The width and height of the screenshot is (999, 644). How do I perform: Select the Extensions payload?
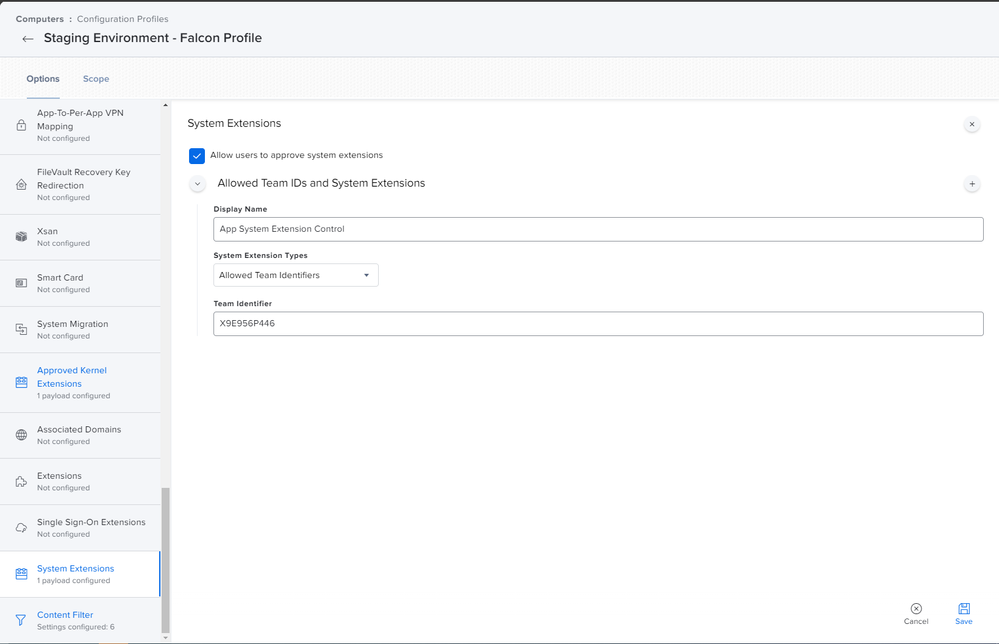pos(80,482)
